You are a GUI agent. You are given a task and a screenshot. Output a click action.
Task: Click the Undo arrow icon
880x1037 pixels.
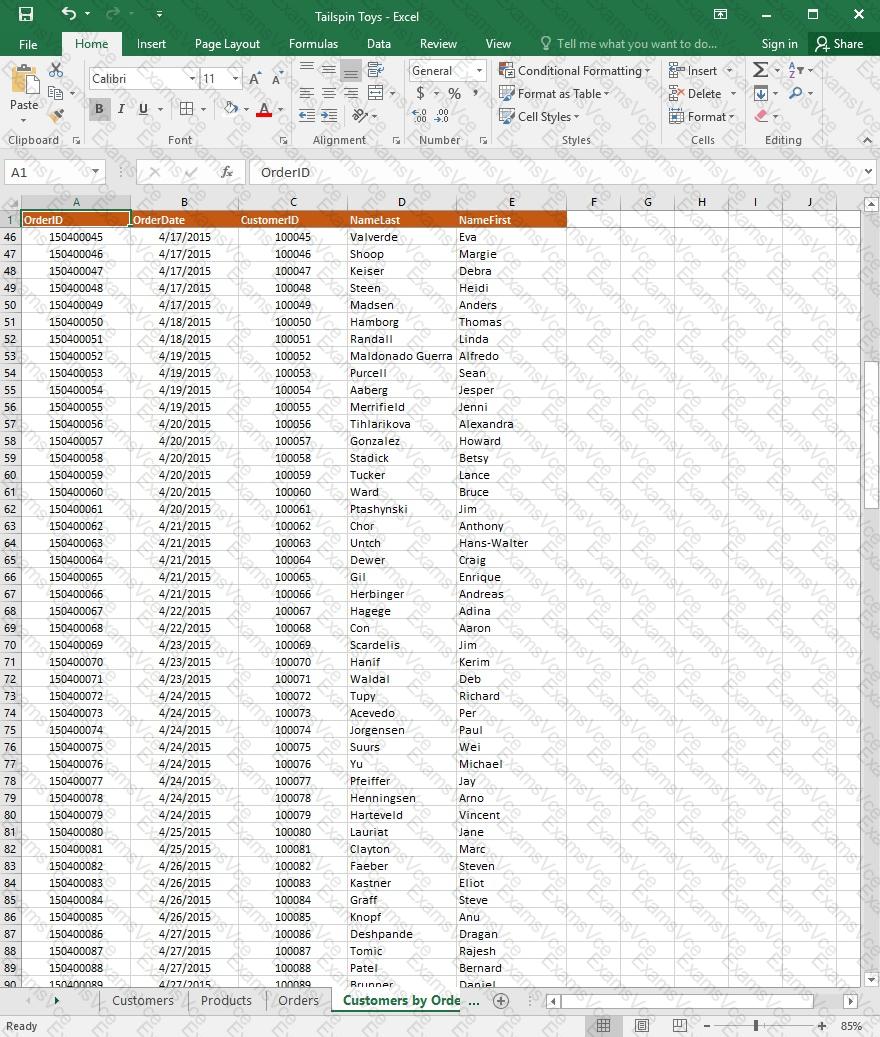point(69,13)
